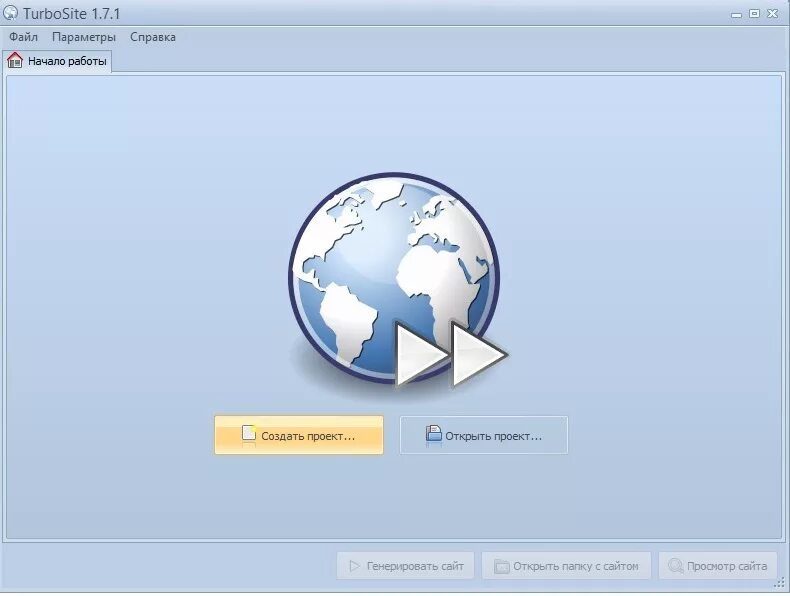Click the folder icon on Открыть папку с сайтом
This screenshot has height=596, width=790.
(501, 566)
